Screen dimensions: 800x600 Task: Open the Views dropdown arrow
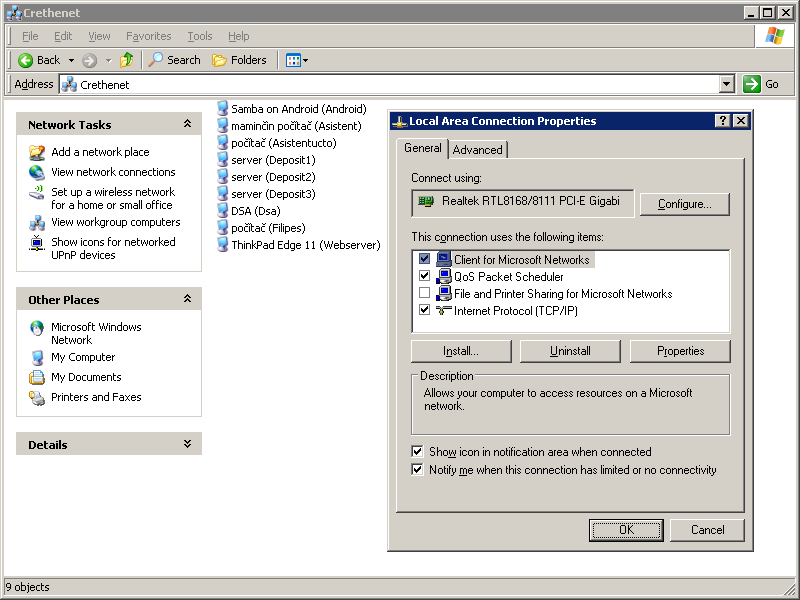click(306, 60)
